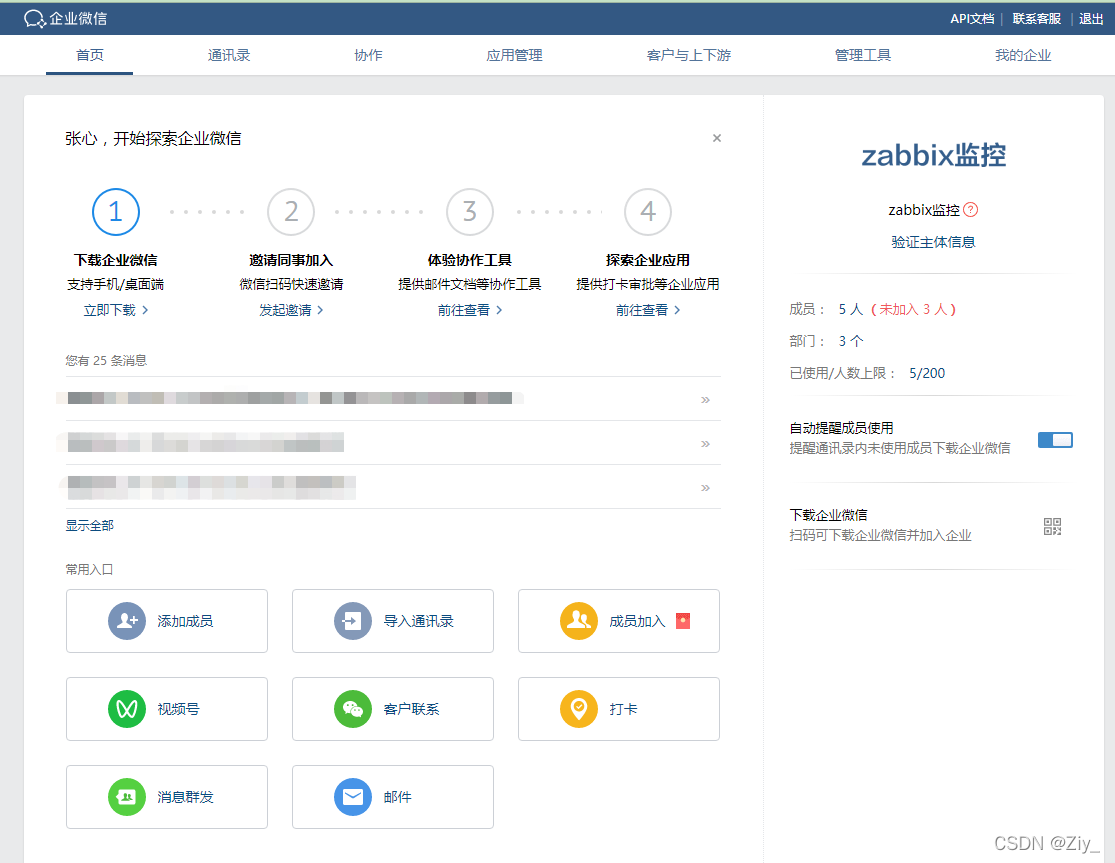Click step 4 circle 探索企业应用
The width and height of the screenshot is (1115, 863).
tap(648, 212)
